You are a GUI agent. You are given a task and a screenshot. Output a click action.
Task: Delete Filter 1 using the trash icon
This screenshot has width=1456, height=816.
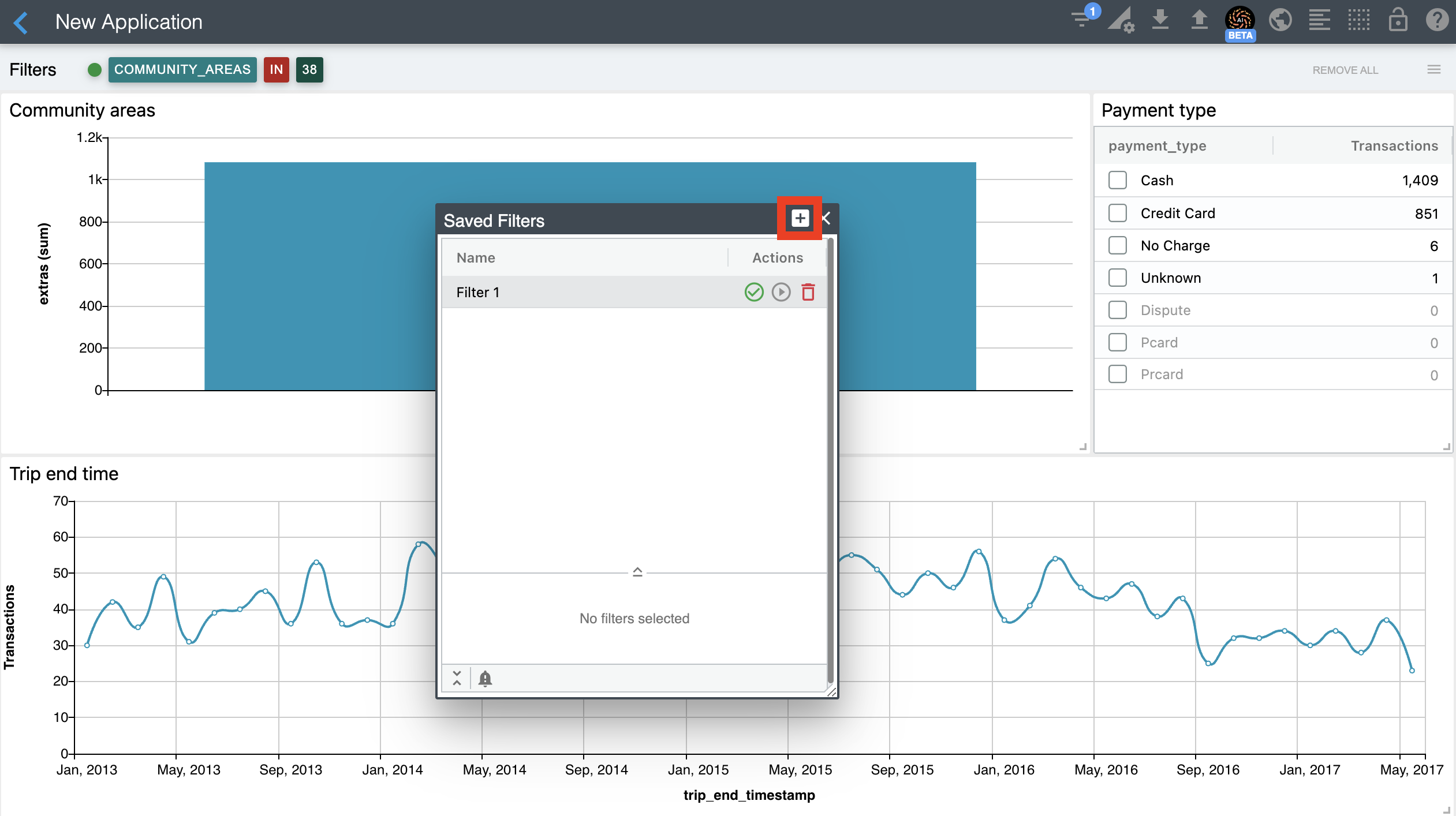coord(808,292)
